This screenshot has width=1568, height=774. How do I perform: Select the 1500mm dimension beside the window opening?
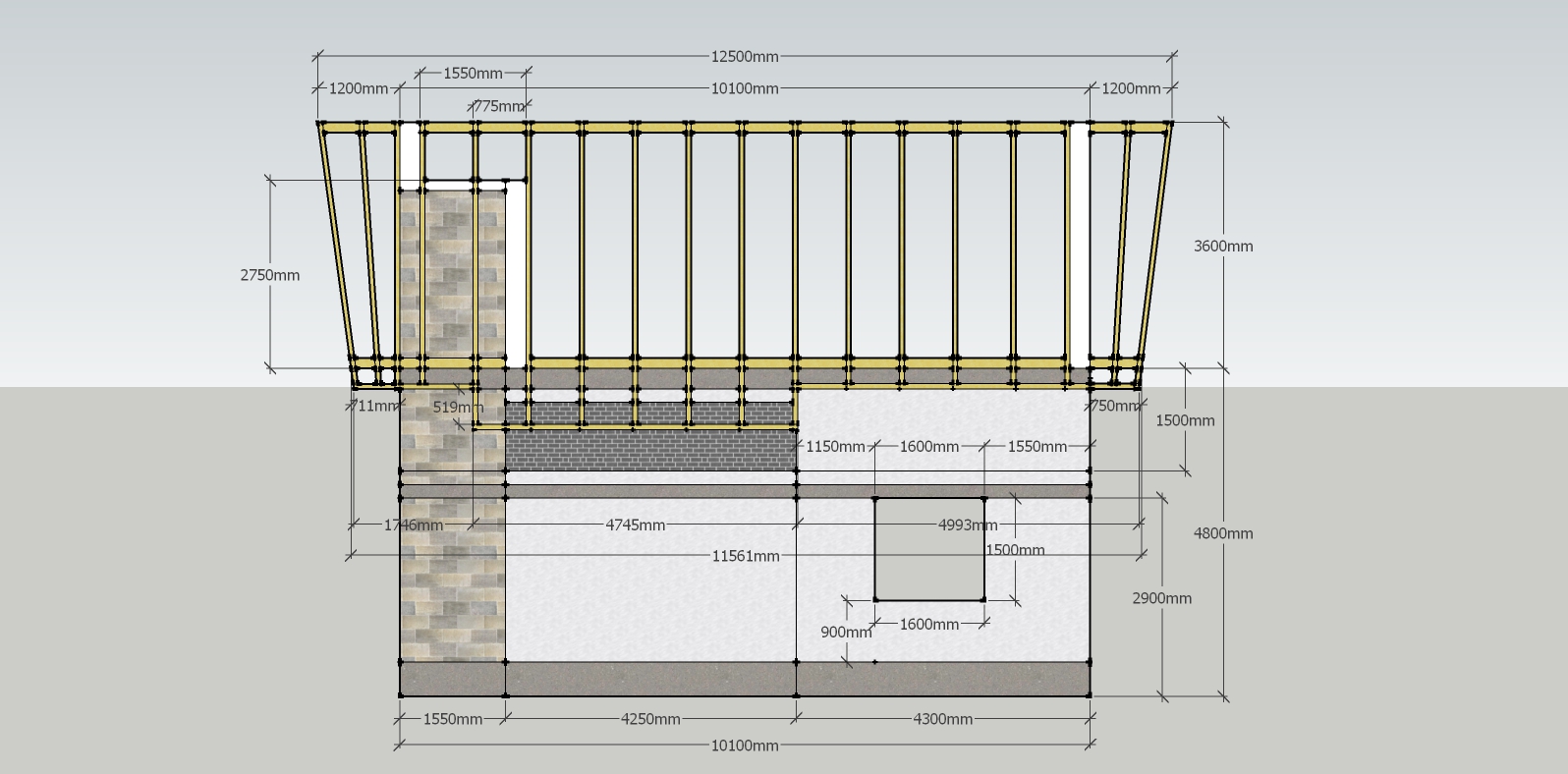tap(1015, 550)
